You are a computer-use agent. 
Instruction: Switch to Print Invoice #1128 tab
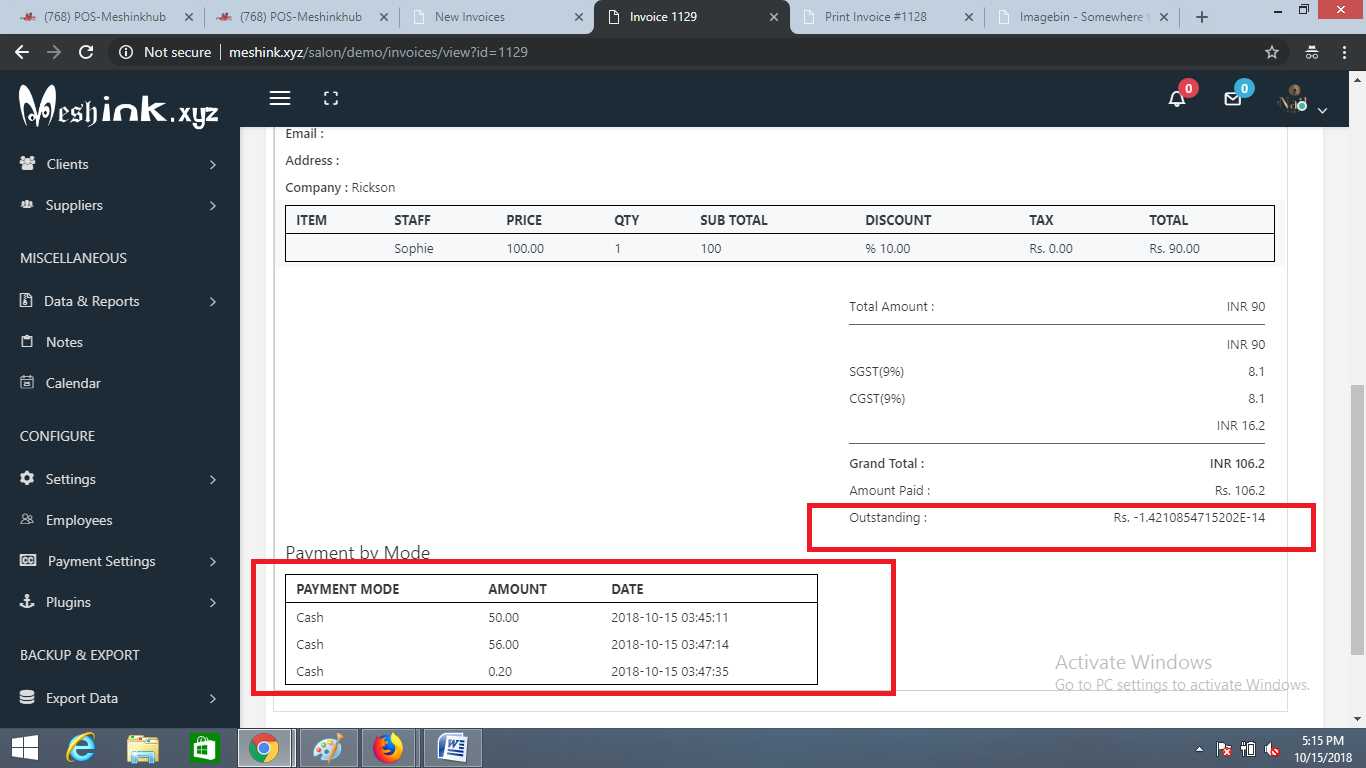tap(885, 17)
